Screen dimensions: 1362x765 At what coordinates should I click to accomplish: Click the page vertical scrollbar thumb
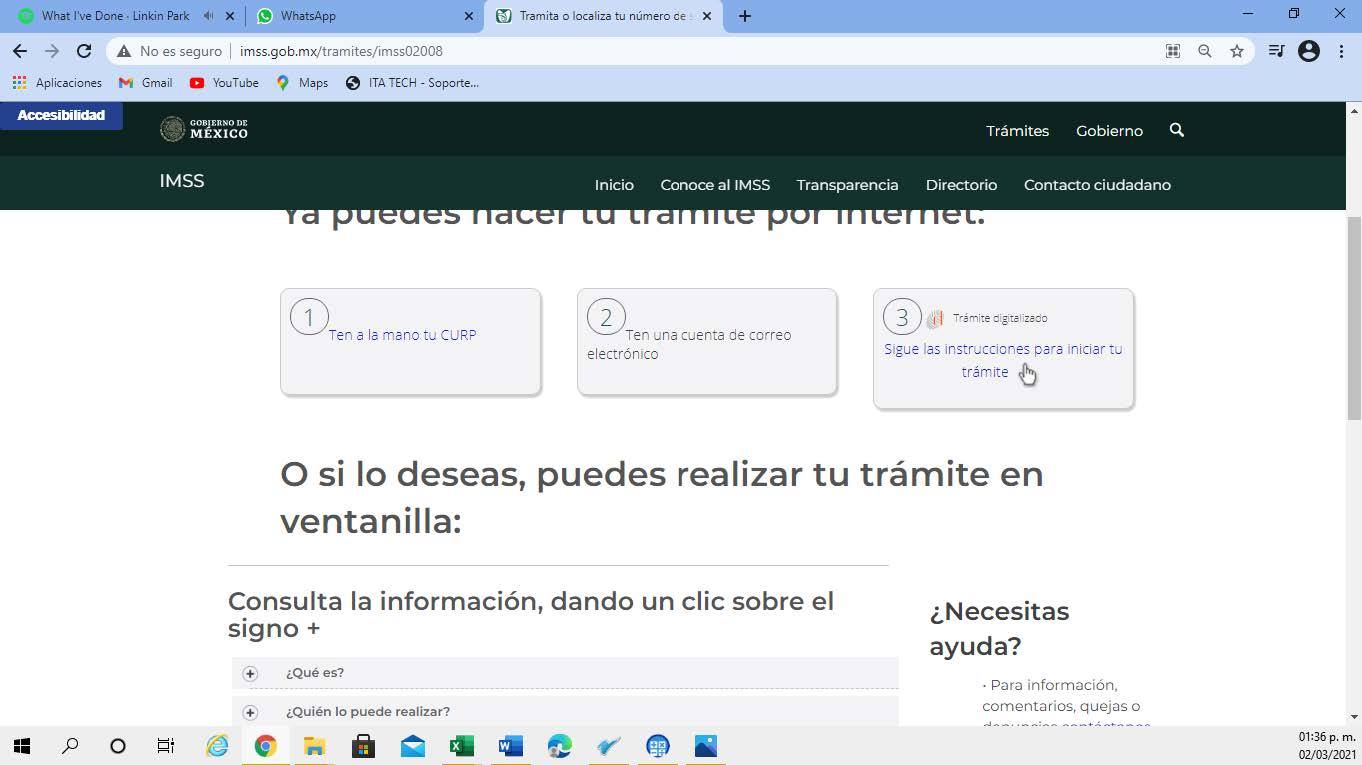tap(1354, 318)
